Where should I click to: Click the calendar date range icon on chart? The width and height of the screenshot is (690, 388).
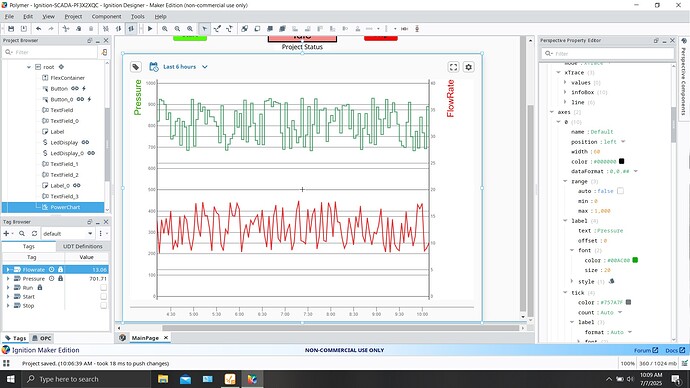tap(154, 67)
